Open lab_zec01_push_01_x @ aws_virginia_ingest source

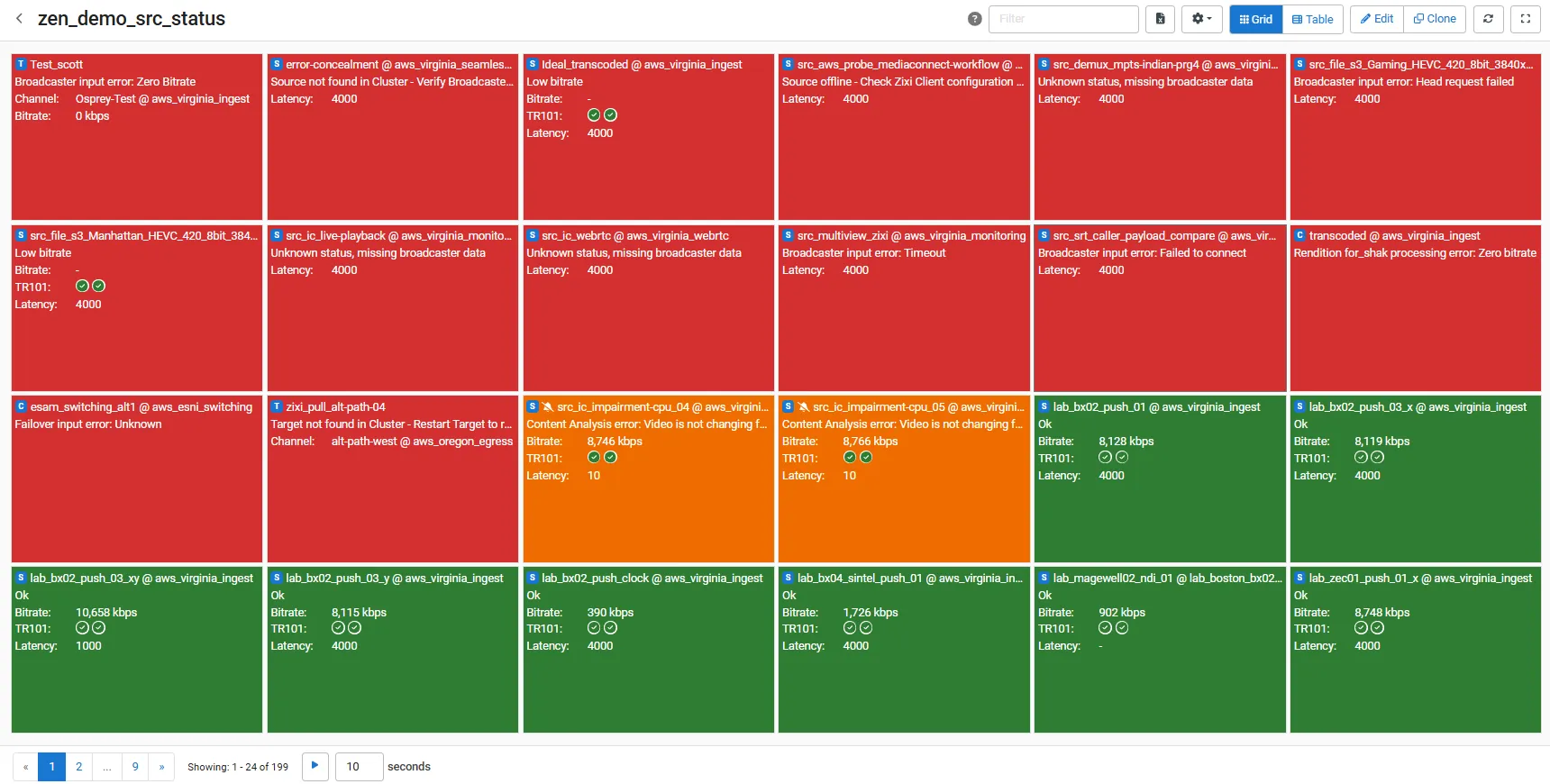click(1420, 578)
